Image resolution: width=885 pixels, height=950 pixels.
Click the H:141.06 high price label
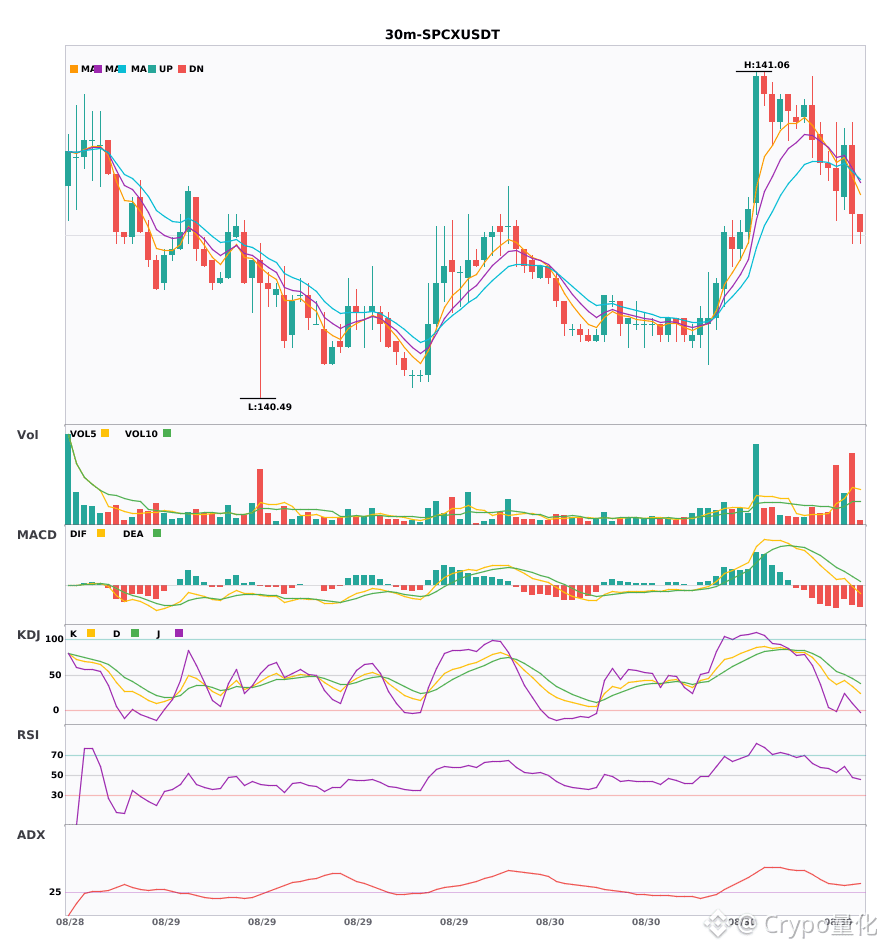(766, 65)
